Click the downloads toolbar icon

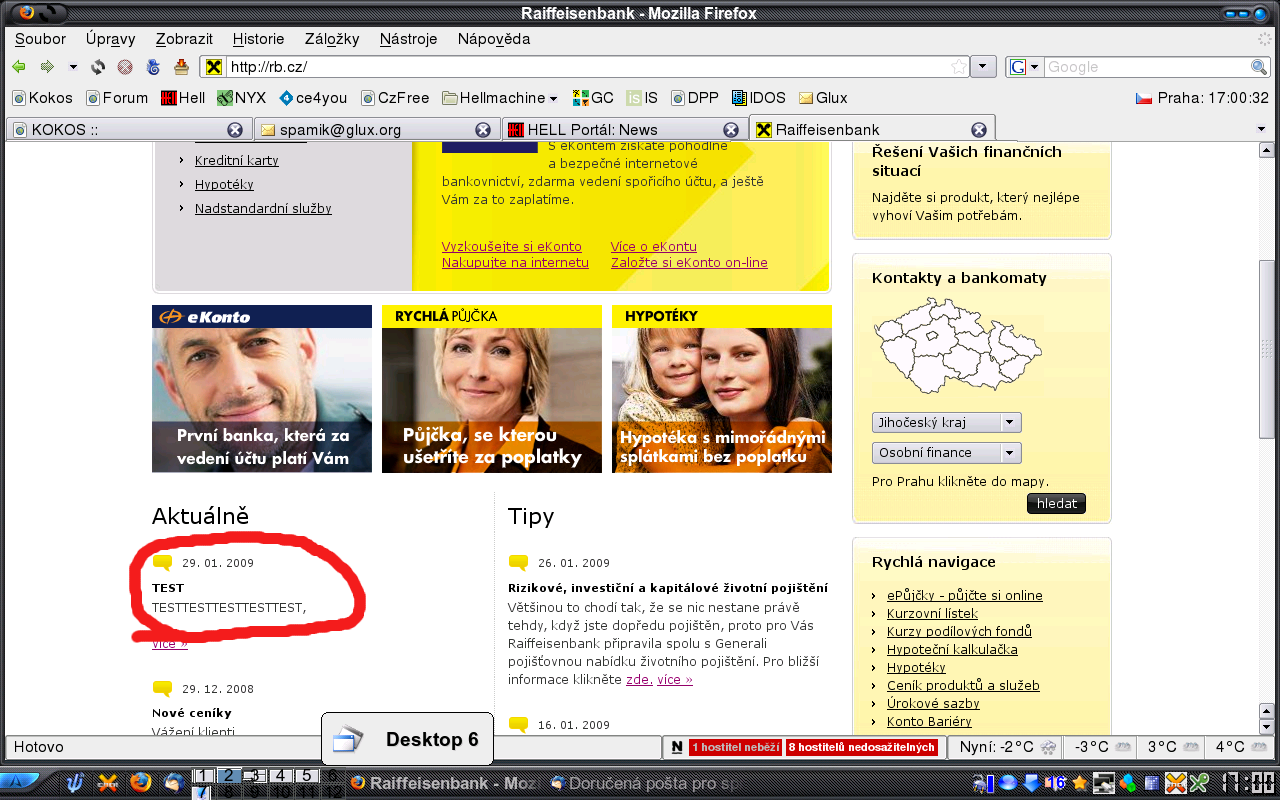tap(181, 67)
